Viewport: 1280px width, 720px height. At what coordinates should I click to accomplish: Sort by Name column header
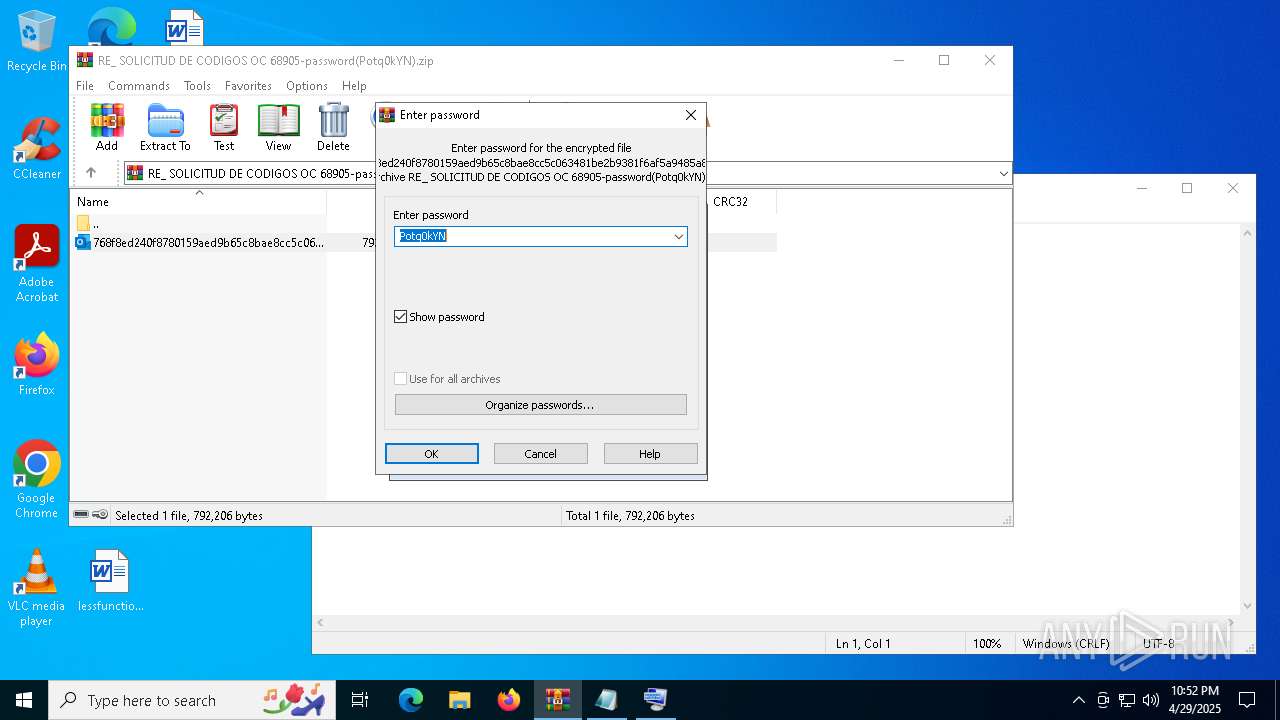198,202
